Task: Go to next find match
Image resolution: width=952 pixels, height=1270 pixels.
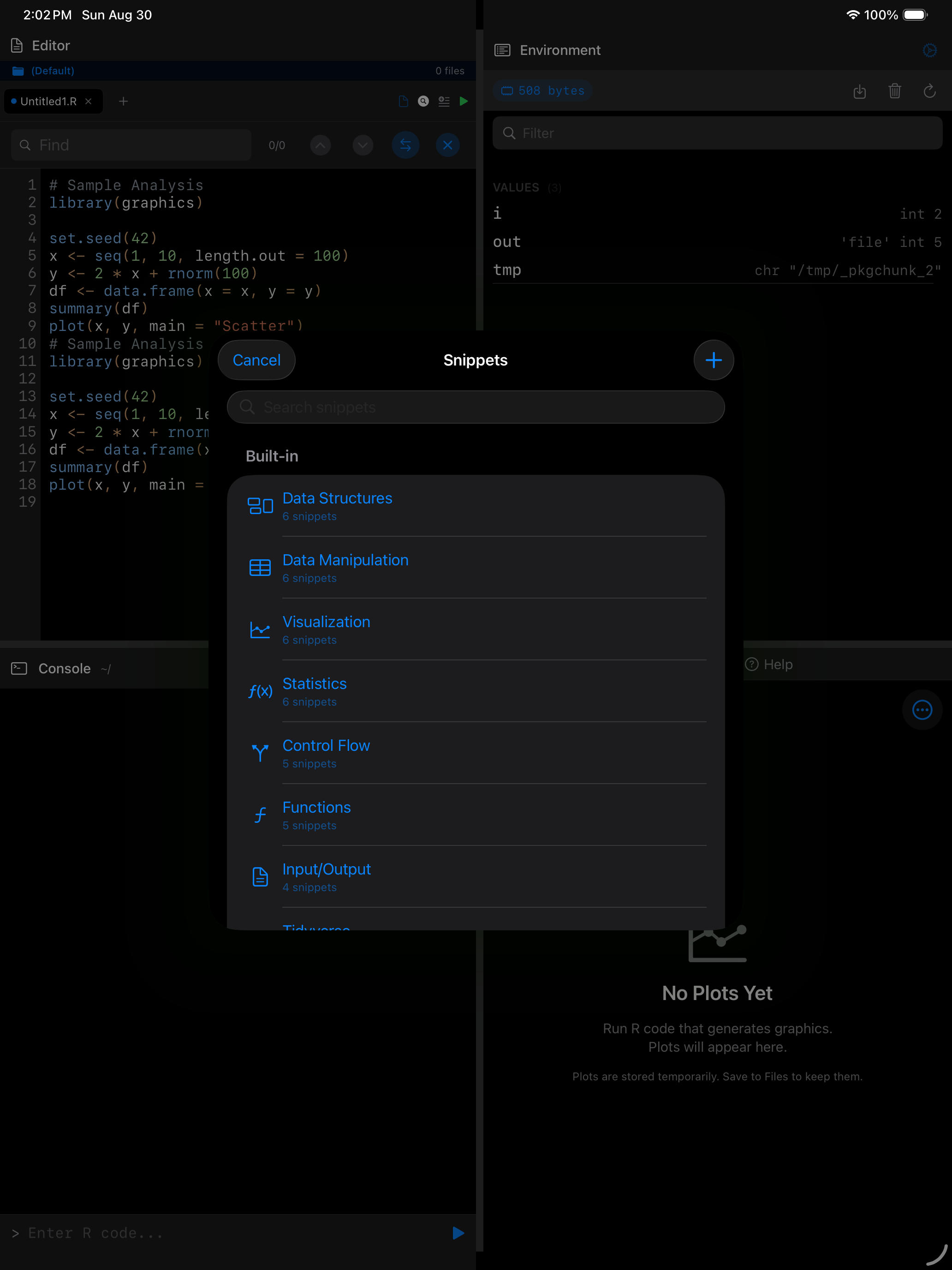Action: (x=363, y=145)
